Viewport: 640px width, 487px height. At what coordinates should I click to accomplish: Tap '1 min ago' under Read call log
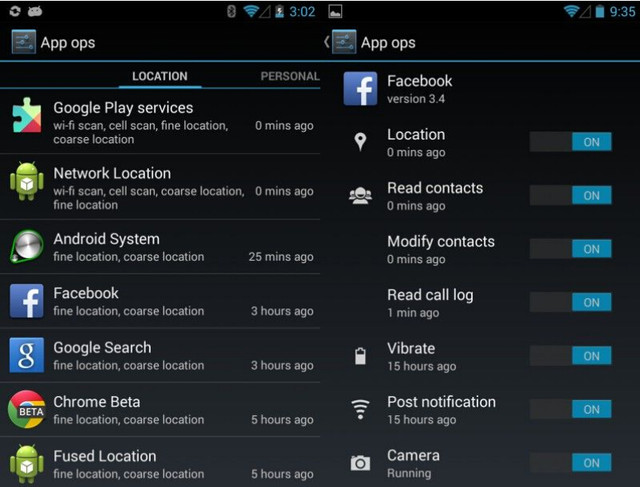[413, 313]
